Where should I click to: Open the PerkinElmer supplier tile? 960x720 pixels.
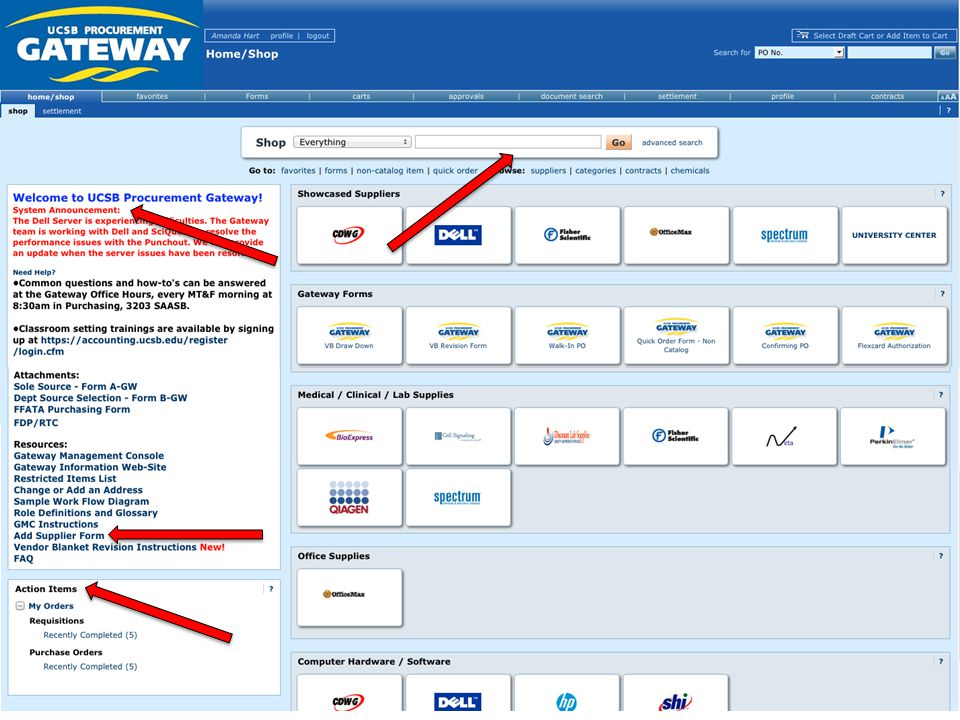tap(893, 437)
